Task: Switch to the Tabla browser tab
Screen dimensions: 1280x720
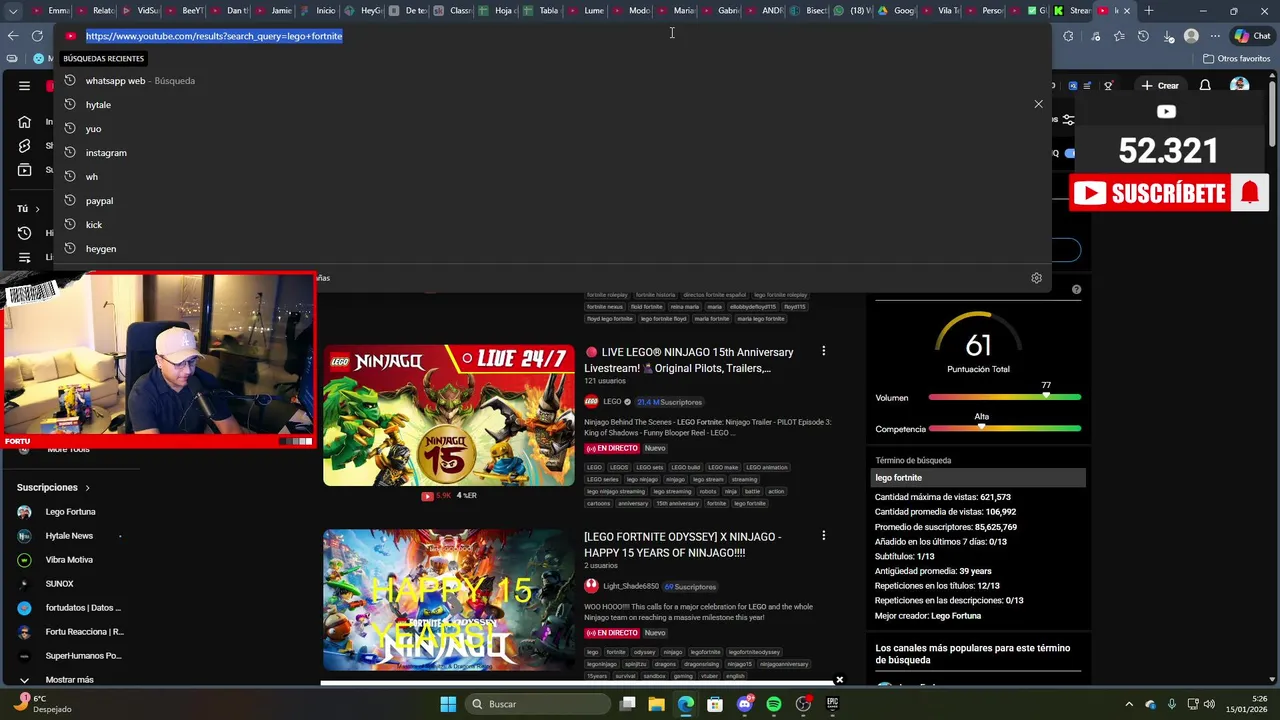Action: click(542, 11)
